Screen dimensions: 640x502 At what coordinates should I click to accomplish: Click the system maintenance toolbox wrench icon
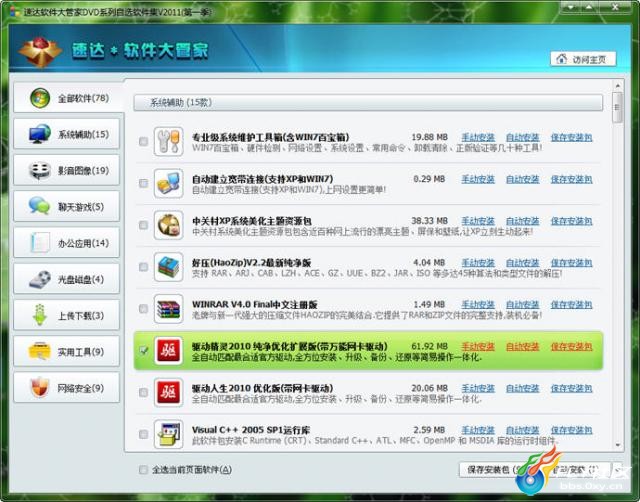click(x=169, y=142)
